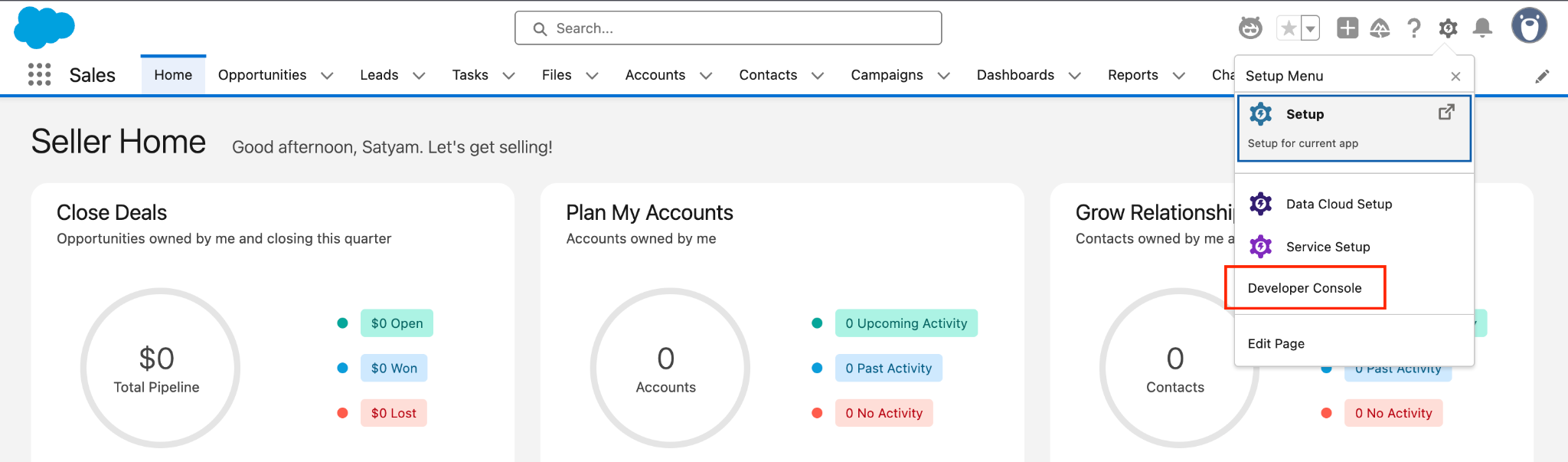Expand the Campaigns tab chevron
1568x462 pixels.
coord(943,76)
